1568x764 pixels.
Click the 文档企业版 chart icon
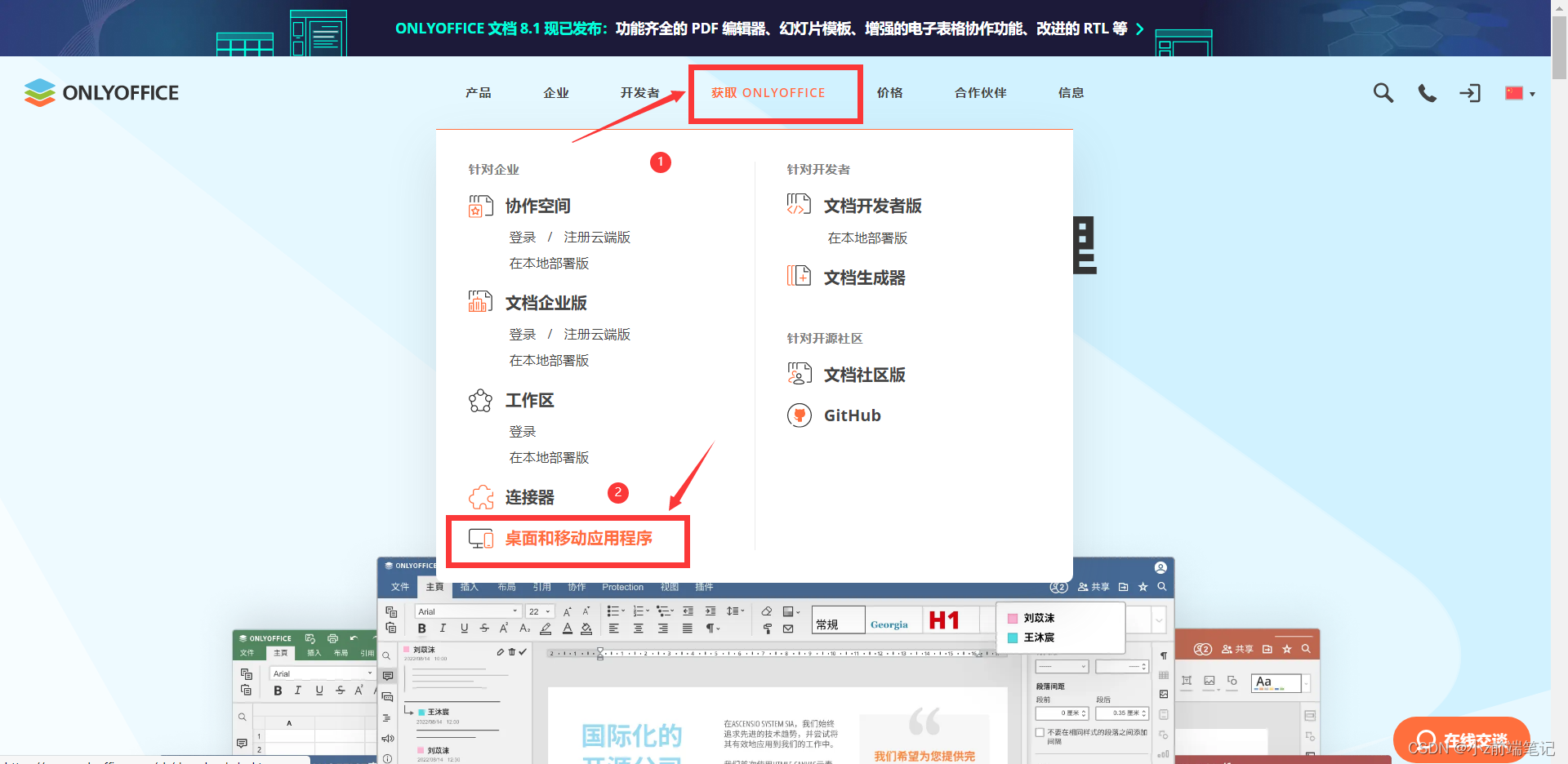pos(480,302)
